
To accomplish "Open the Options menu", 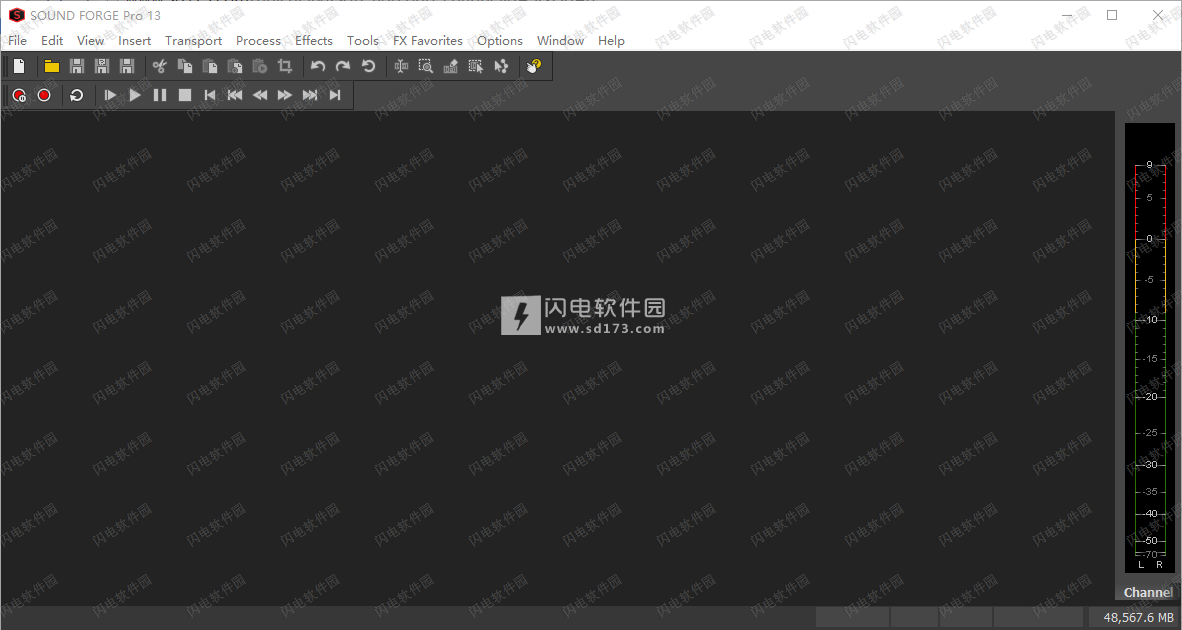I will [x=500, y=41].
